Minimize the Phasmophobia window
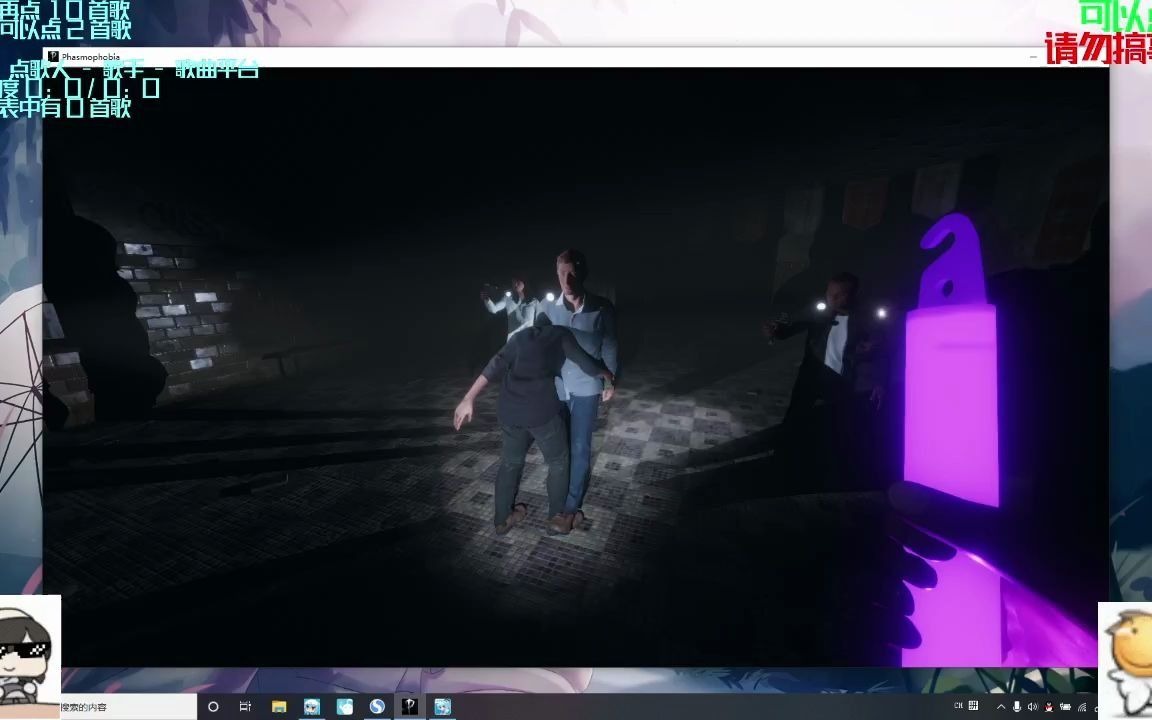1152x720 pixels. tap(1033, 57)
